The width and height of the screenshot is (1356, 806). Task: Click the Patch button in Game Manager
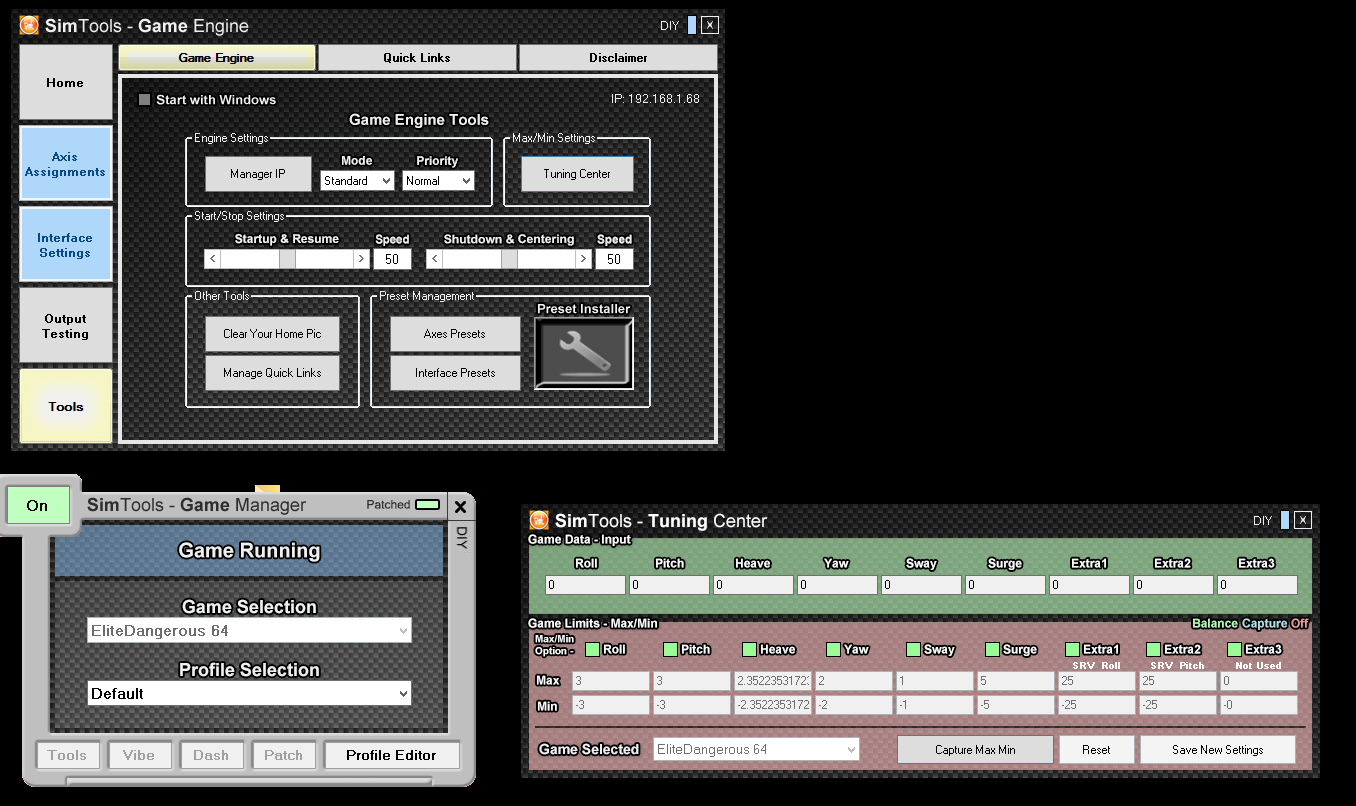284,755
